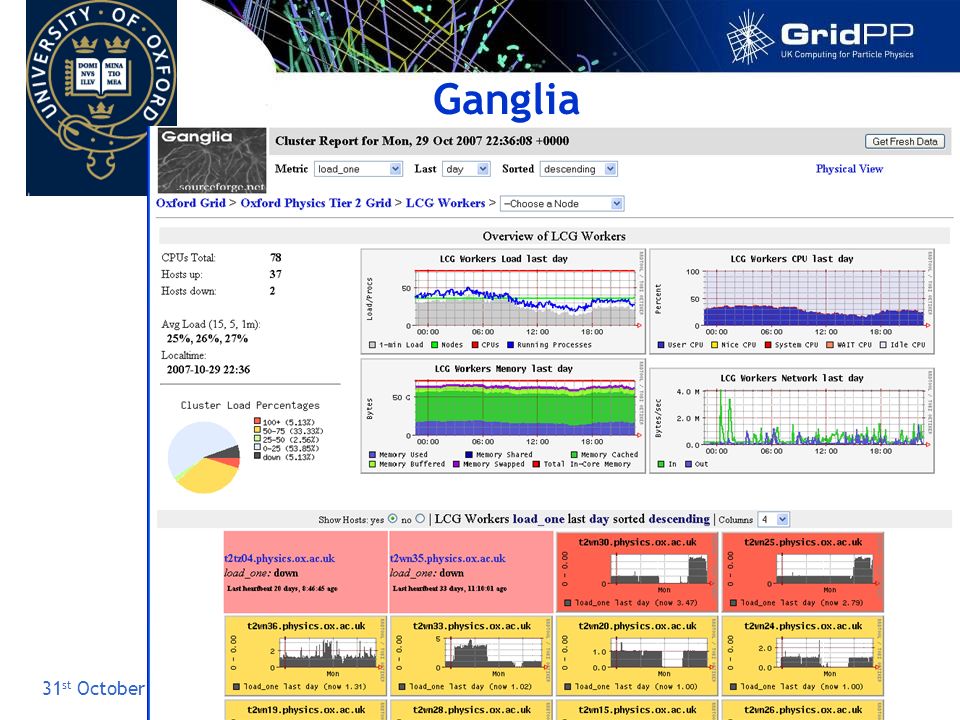Click the red 100+ legend swatch

click(x=258, y=421)
